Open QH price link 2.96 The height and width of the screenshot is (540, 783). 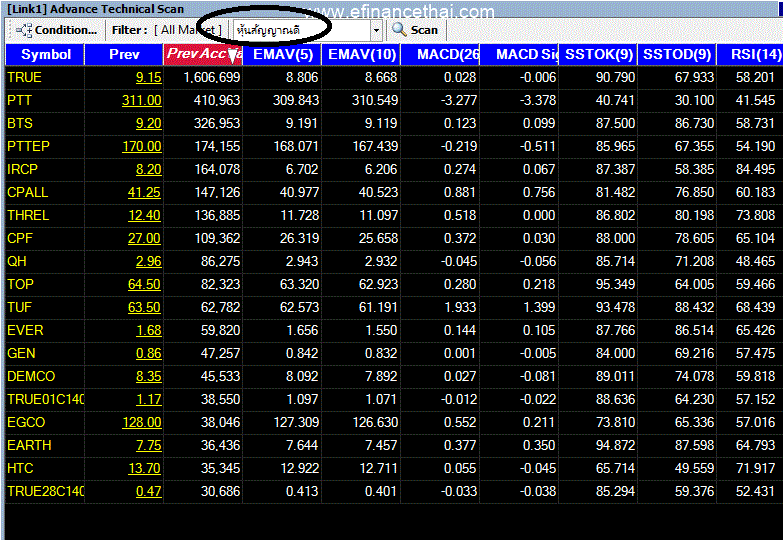[x=148, y=262]
